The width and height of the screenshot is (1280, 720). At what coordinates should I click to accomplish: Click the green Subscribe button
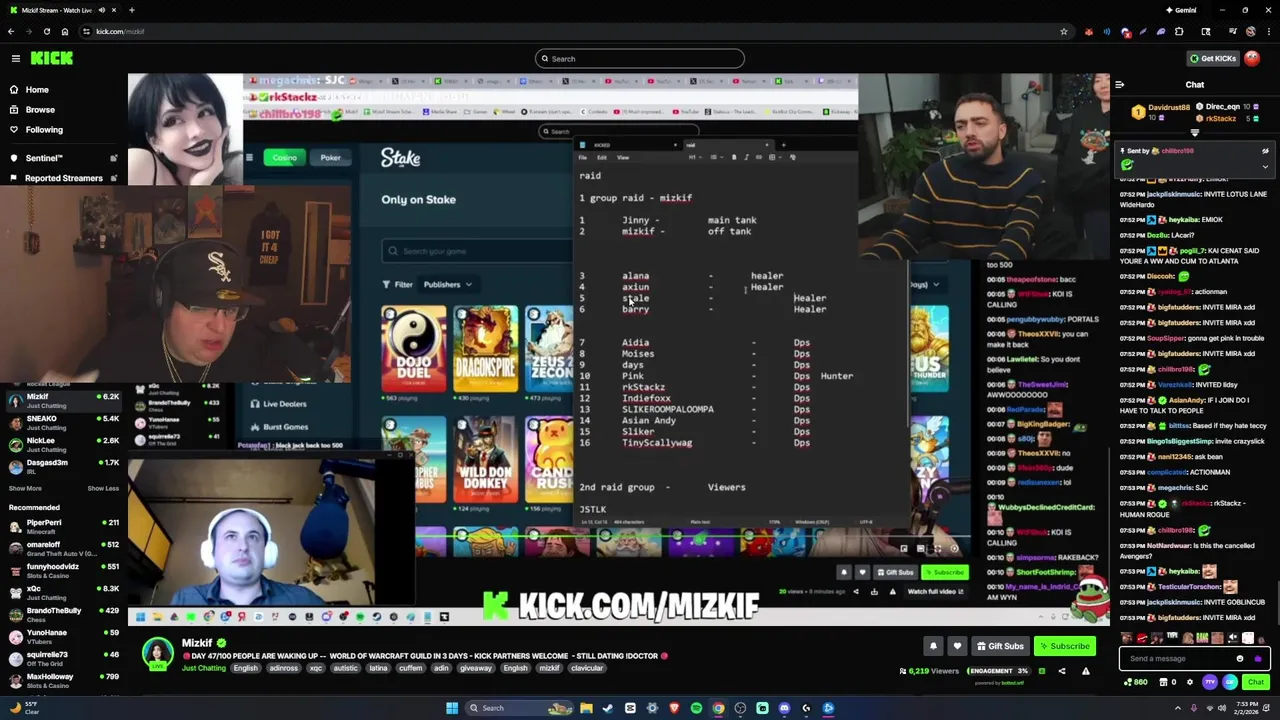tap(1064, 646)
